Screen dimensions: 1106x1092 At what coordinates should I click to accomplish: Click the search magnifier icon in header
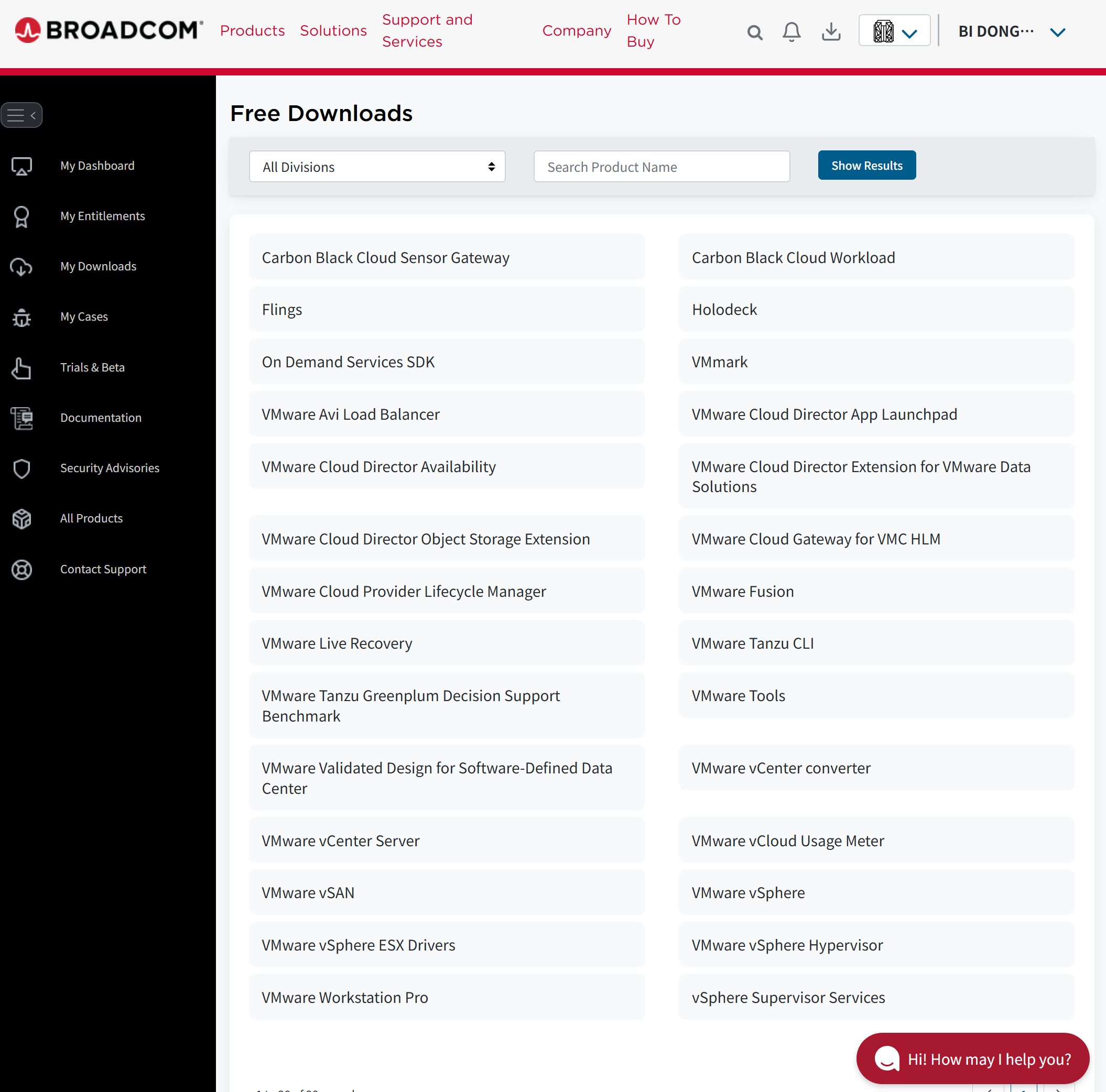[754, 32]
